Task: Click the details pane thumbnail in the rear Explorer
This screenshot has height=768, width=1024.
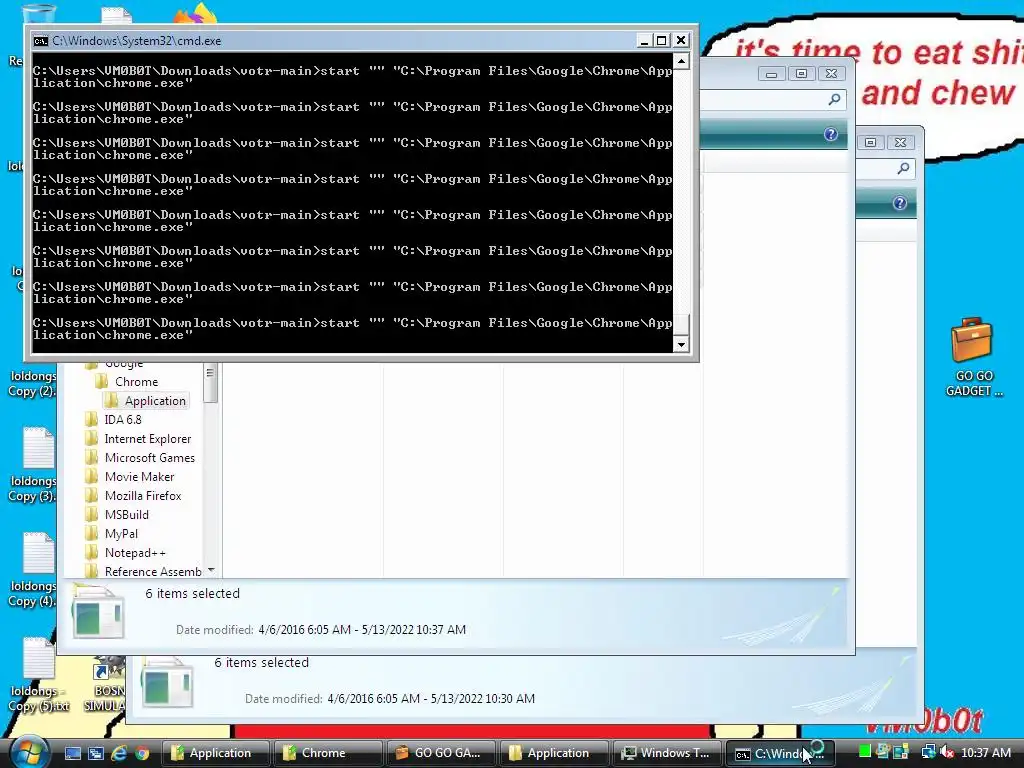Action: tap(167, 681)
